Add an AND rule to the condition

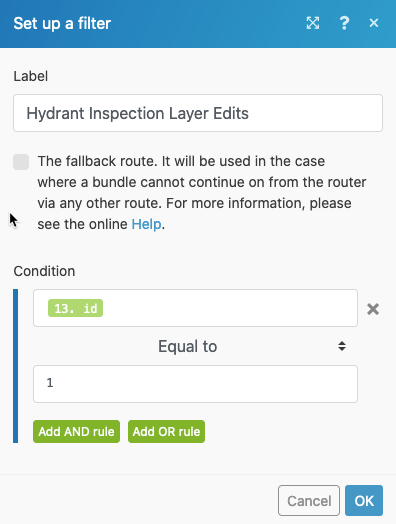[x=76, y=431]
